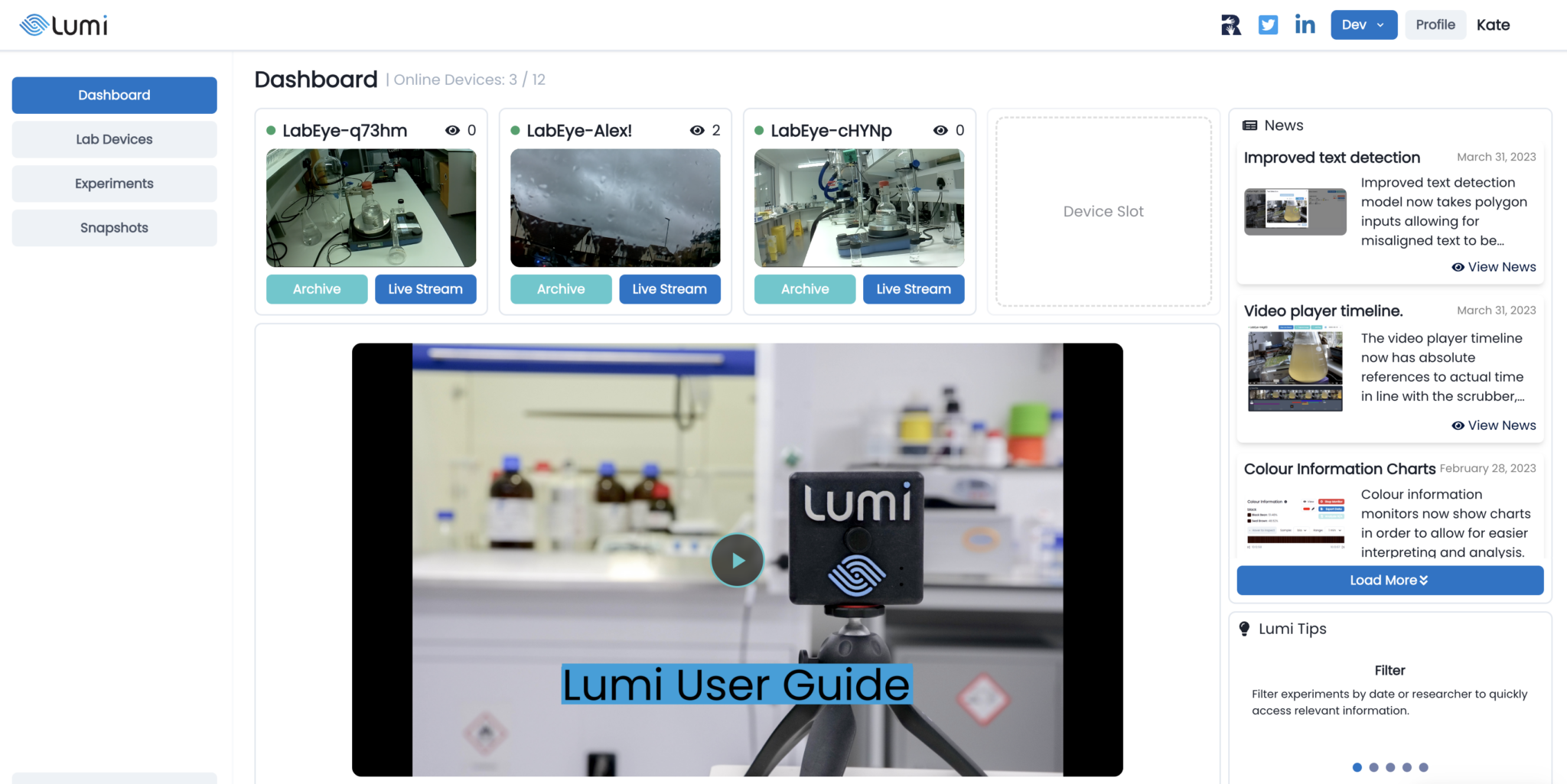Screen dimensions: 1567x784
Task: Open the Lumi logo home link
Action: [63, 24]
